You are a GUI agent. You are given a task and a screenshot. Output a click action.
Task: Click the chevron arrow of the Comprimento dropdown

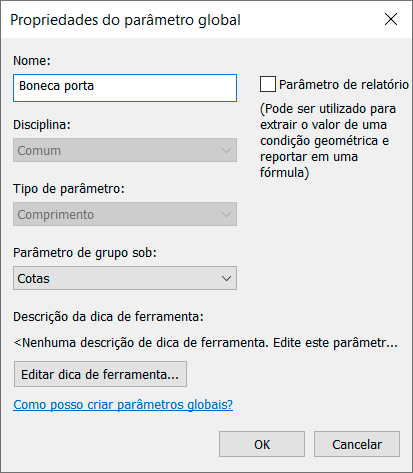pyautogui.click(x=226, y=214)
